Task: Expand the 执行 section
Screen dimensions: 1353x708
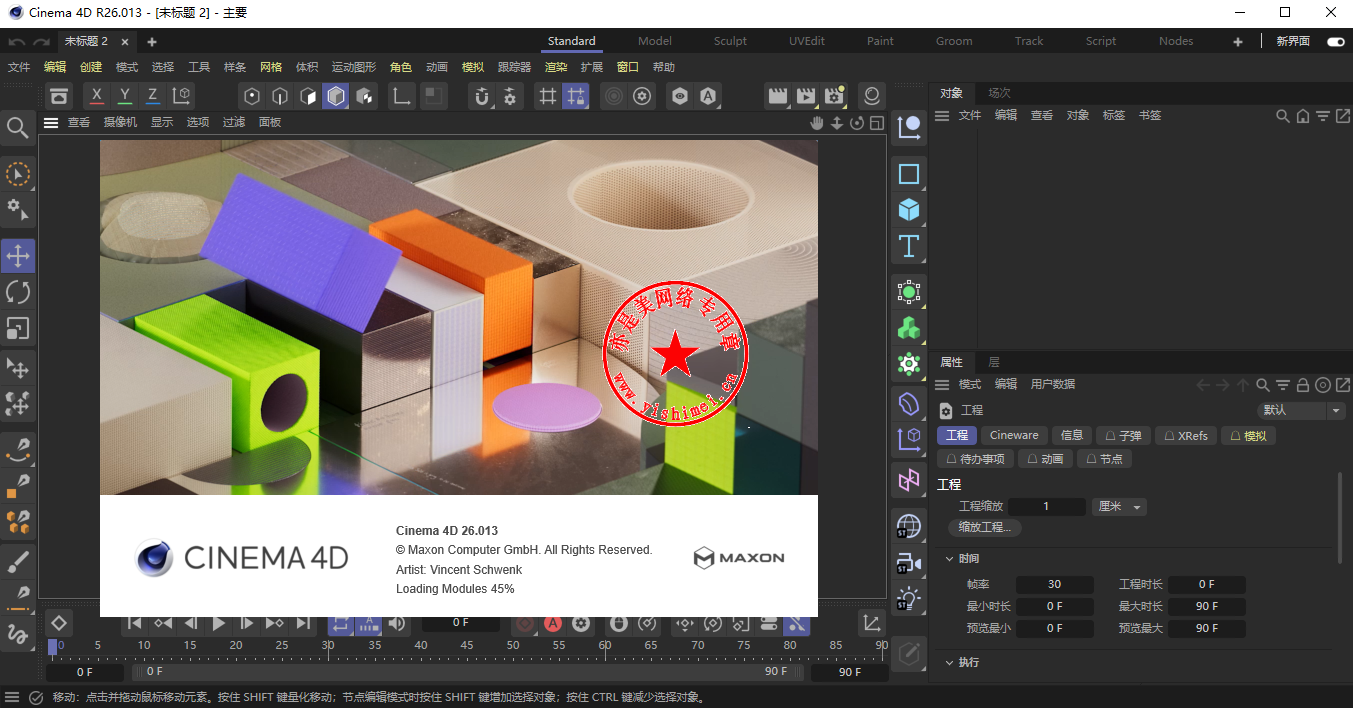Action: [x=949, y=663]
